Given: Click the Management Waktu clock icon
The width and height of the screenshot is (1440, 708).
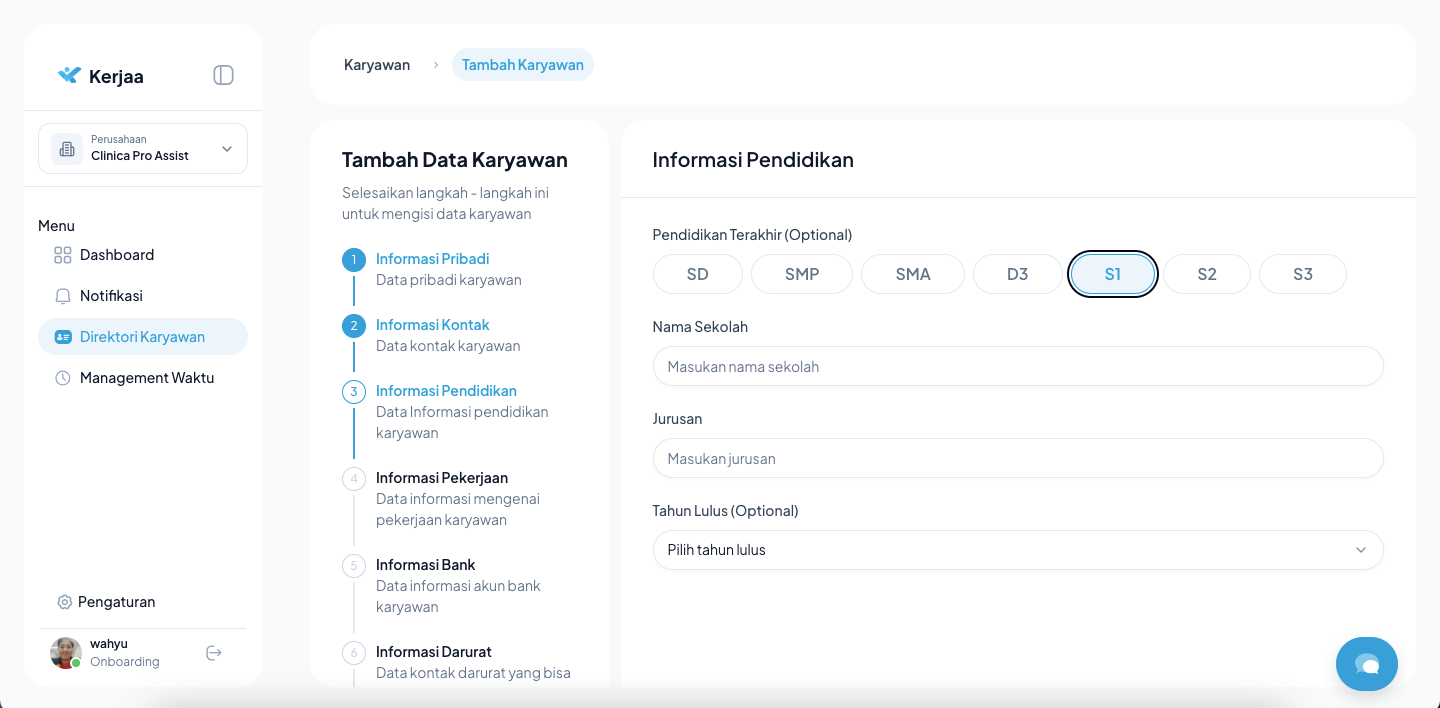Looking at the screenshot, I should [x=63, y=378].
